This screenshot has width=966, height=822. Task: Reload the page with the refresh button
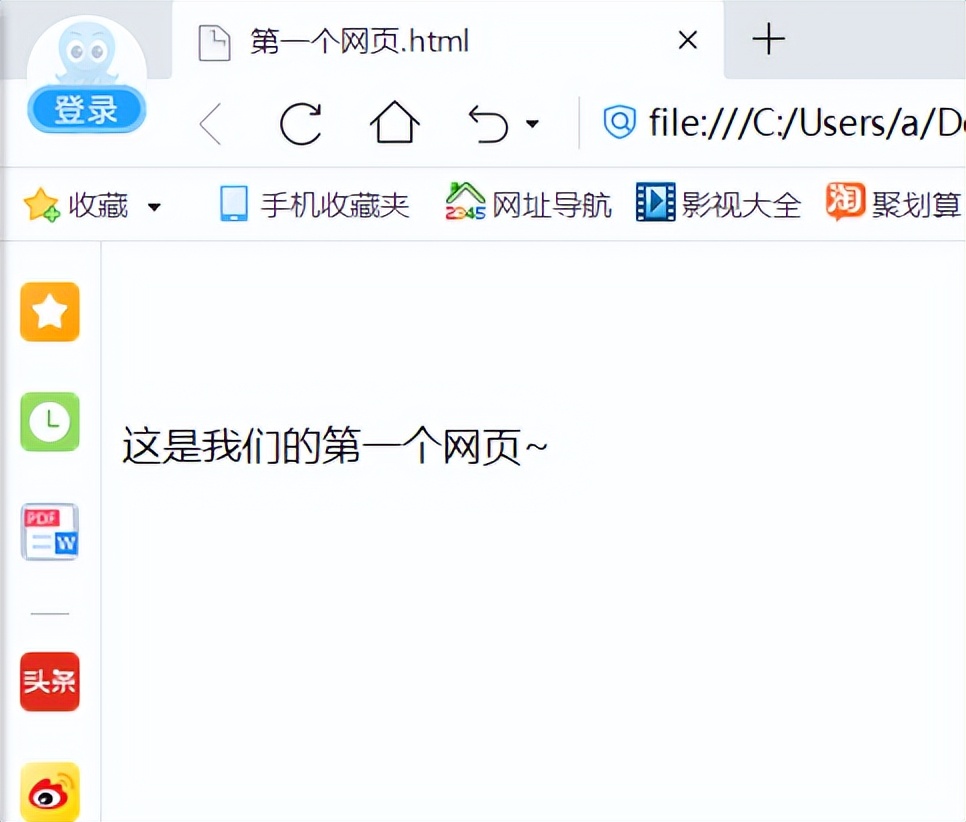point(299,122)
